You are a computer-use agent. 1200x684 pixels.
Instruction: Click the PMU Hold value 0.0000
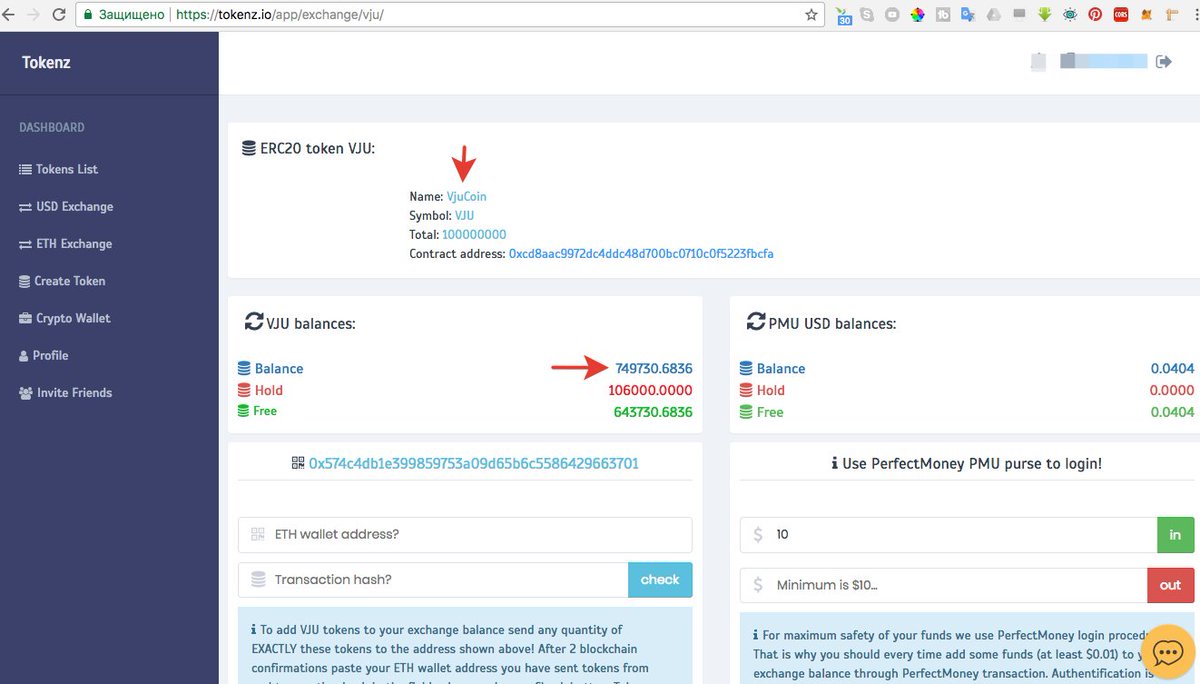pyautogui.click(x=1172, y=390)
